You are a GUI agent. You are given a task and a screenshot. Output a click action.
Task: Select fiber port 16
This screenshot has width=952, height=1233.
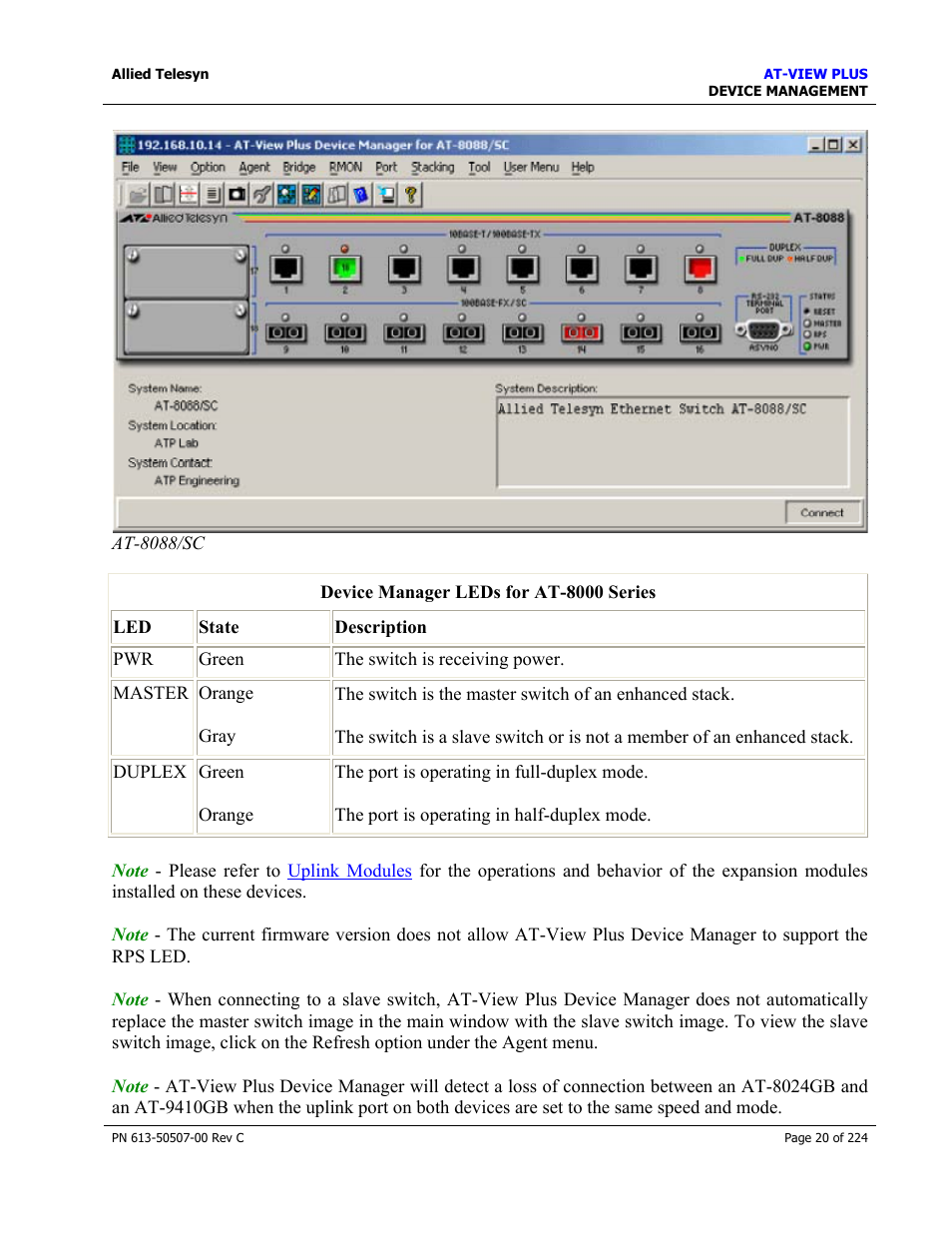click(700, 332)
